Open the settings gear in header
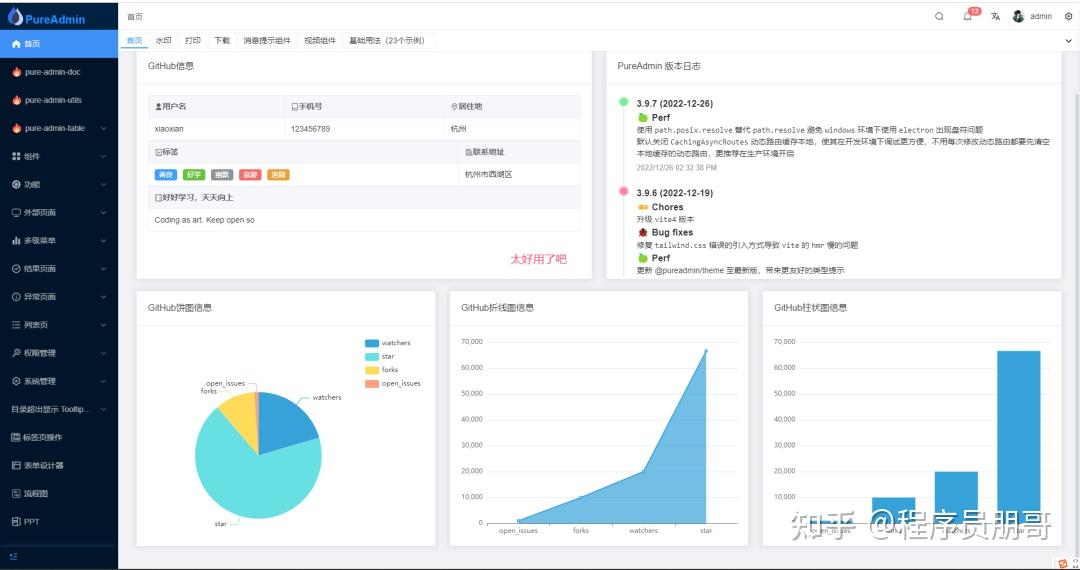This screenshot has height=570, width=1080. [x=1068, y=17]
